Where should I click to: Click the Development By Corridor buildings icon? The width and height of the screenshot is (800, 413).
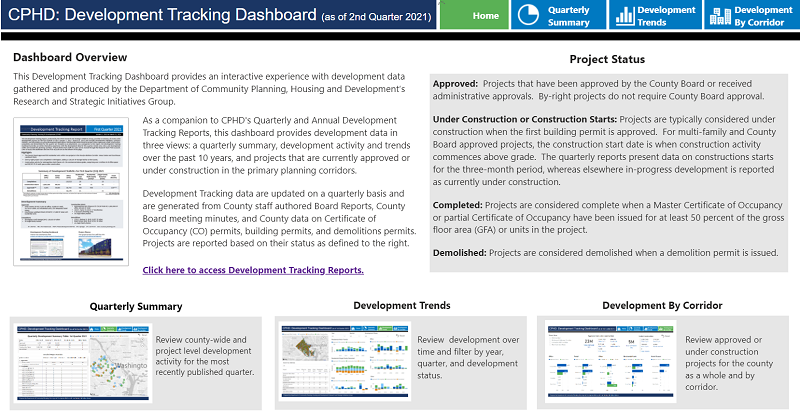point(720,16)
